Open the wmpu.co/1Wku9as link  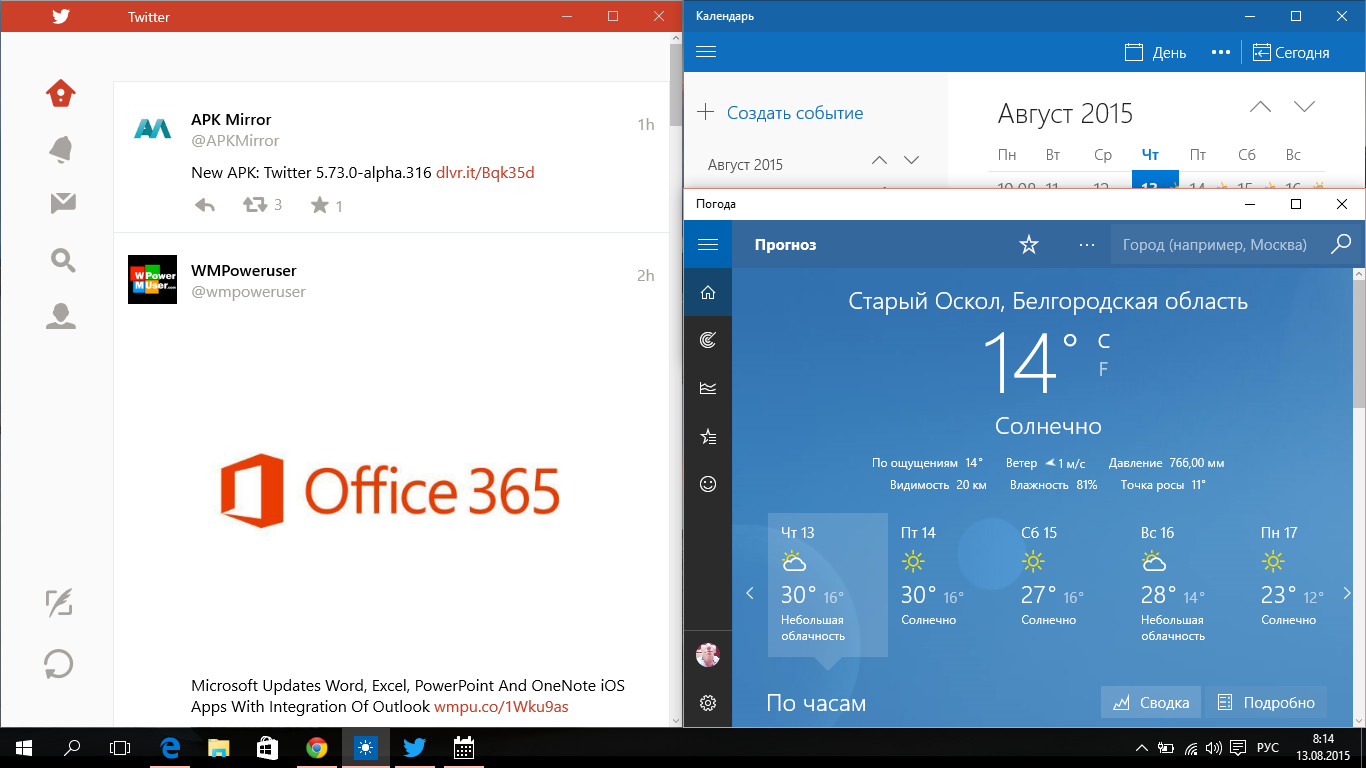(501, 706)
